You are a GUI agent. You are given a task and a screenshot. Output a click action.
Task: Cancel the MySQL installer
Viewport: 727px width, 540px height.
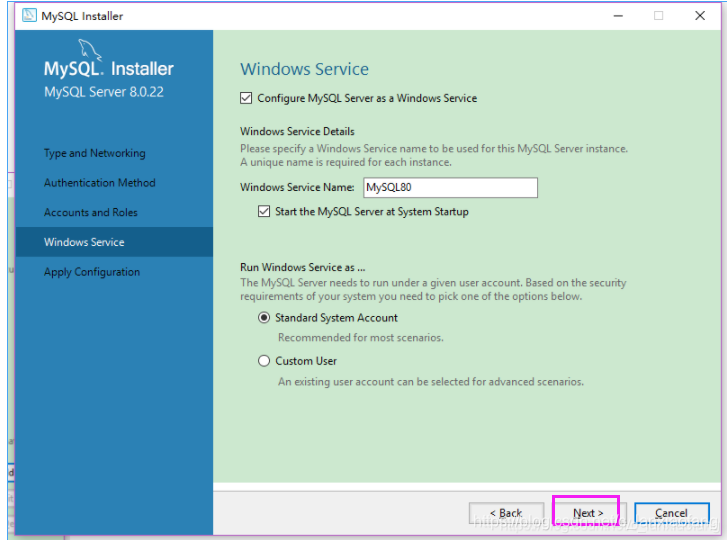pos(671,513)
